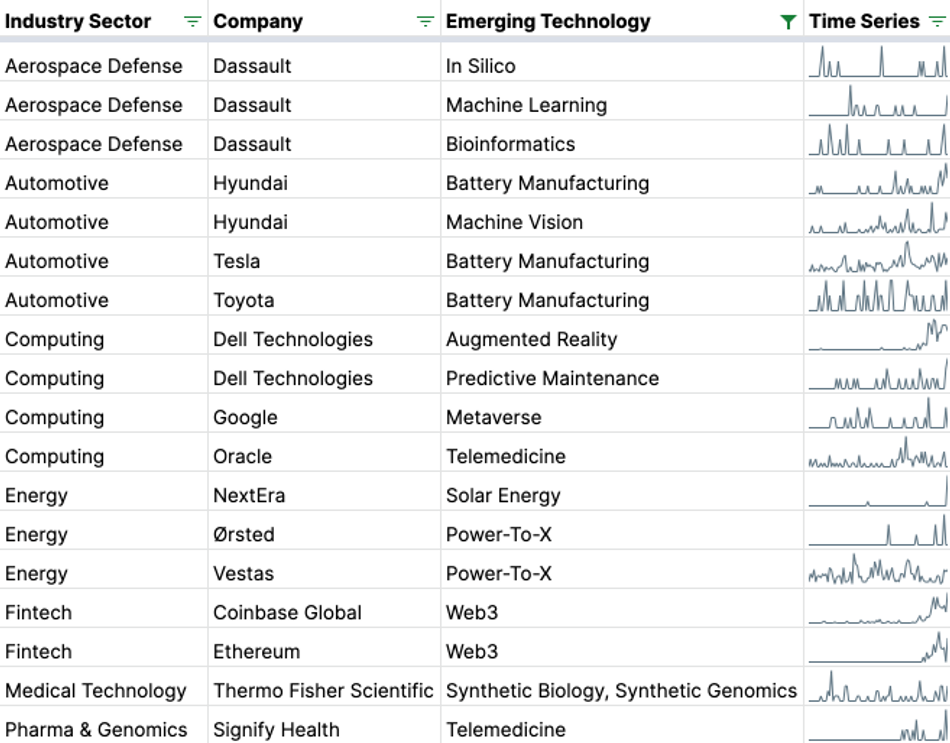Click the Augmented Reality technology cell
This screenshot has width=950, height=743.
click(x=622, y=339)
